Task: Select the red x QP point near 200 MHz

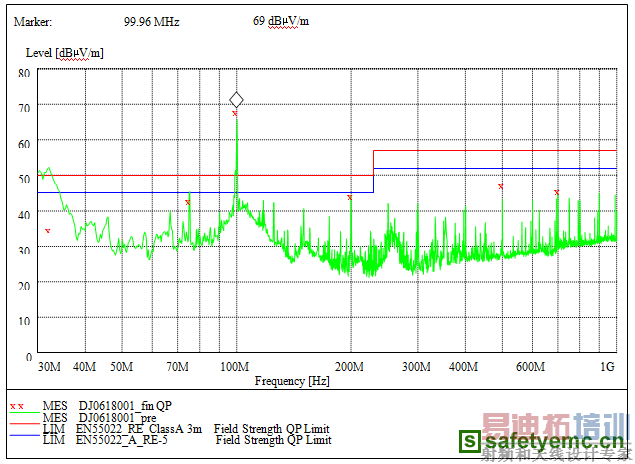Action: pyautogui.click(x=350, y=198)
